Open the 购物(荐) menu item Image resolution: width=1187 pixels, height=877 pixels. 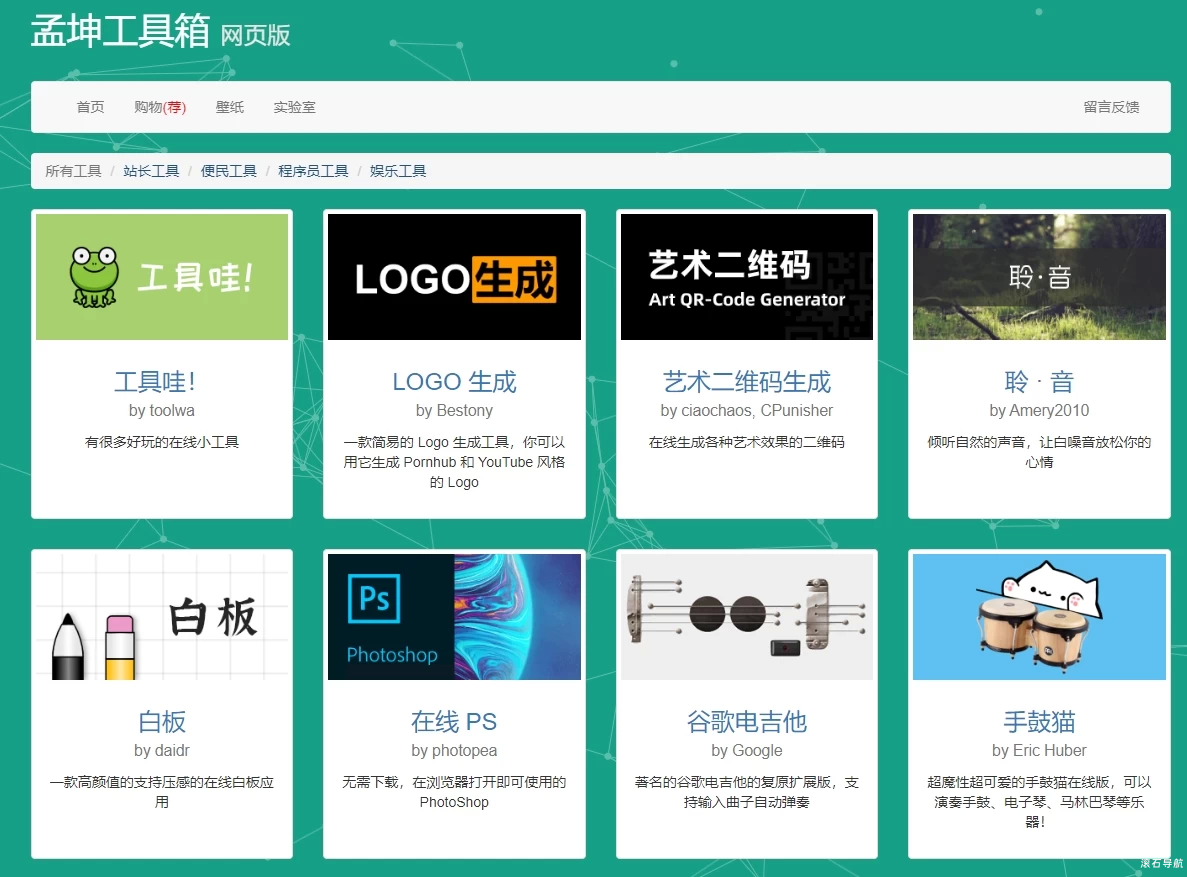160,107
